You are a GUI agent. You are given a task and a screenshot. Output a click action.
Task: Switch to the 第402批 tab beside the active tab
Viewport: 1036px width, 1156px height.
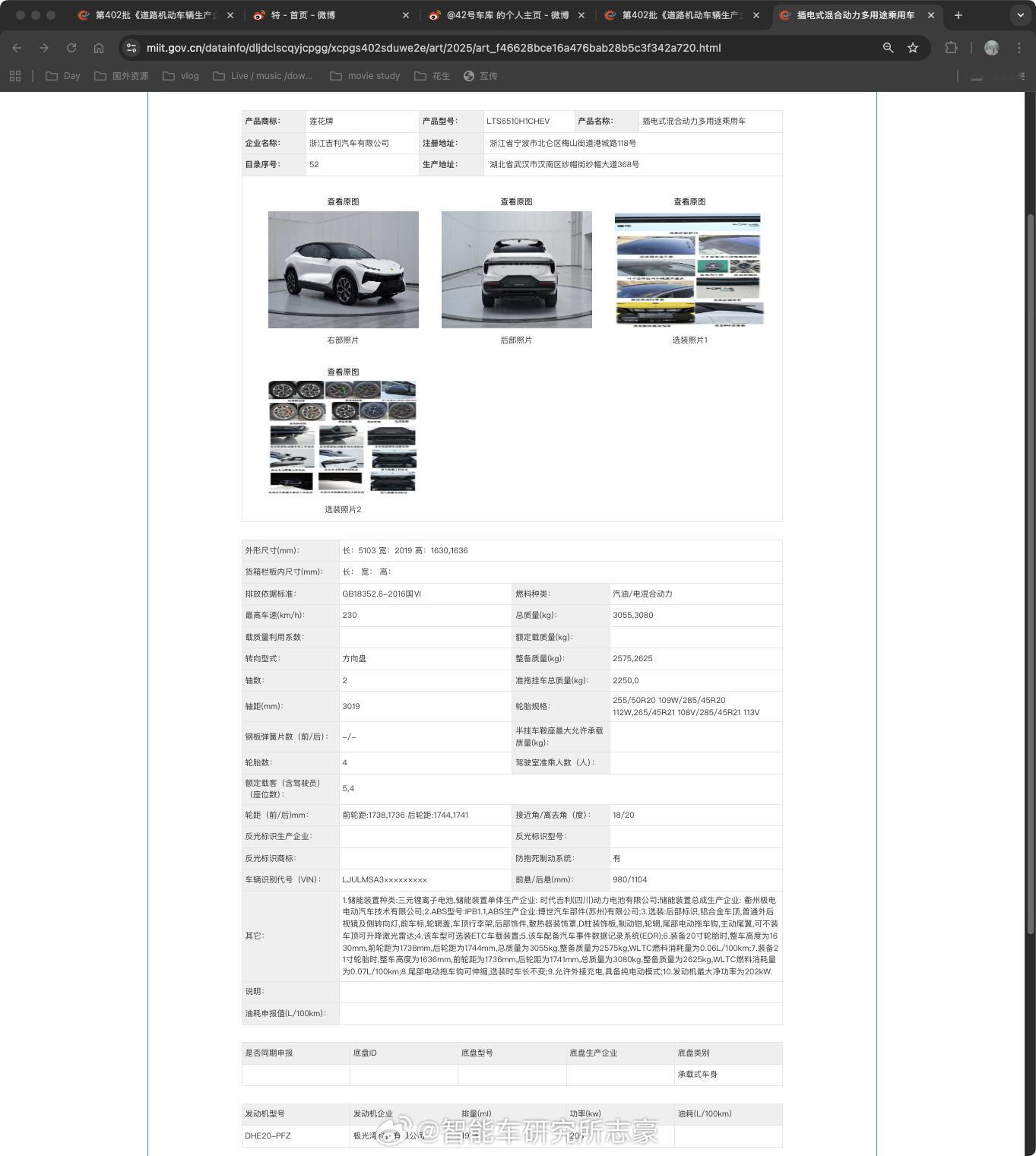(x=682, y=15)
